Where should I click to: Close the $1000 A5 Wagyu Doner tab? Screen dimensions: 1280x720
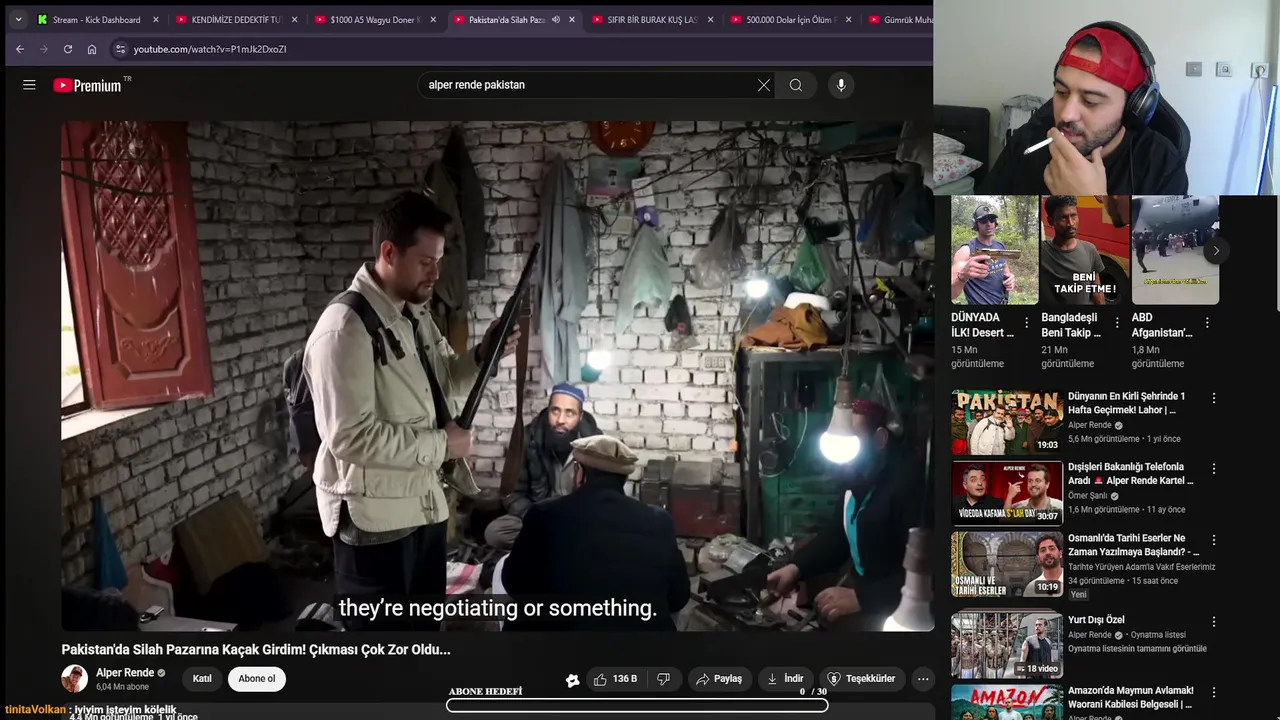coord(433,20)
